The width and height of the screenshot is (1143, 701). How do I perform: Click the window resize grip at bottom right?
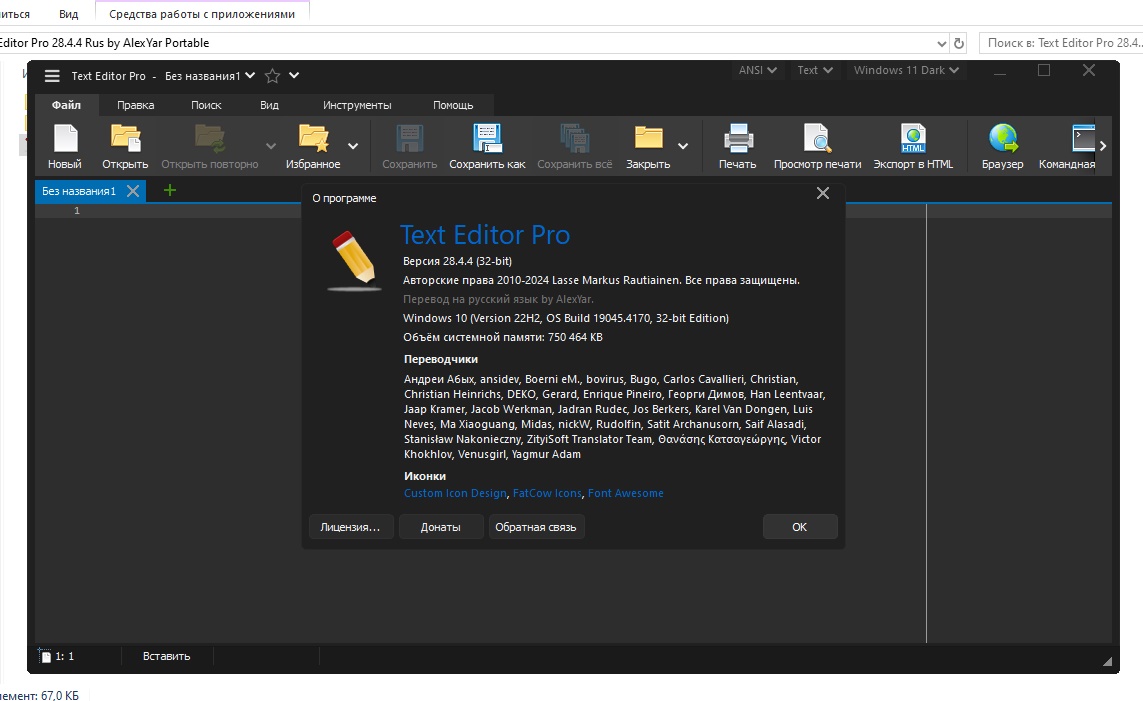click(1107, 661)
